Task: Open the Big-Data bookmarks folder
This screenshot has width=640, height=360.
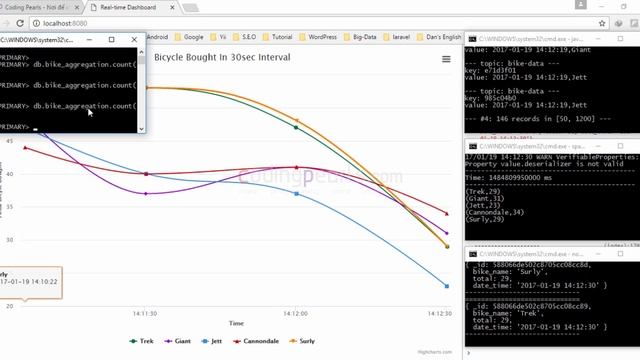Action: point(360,37)
